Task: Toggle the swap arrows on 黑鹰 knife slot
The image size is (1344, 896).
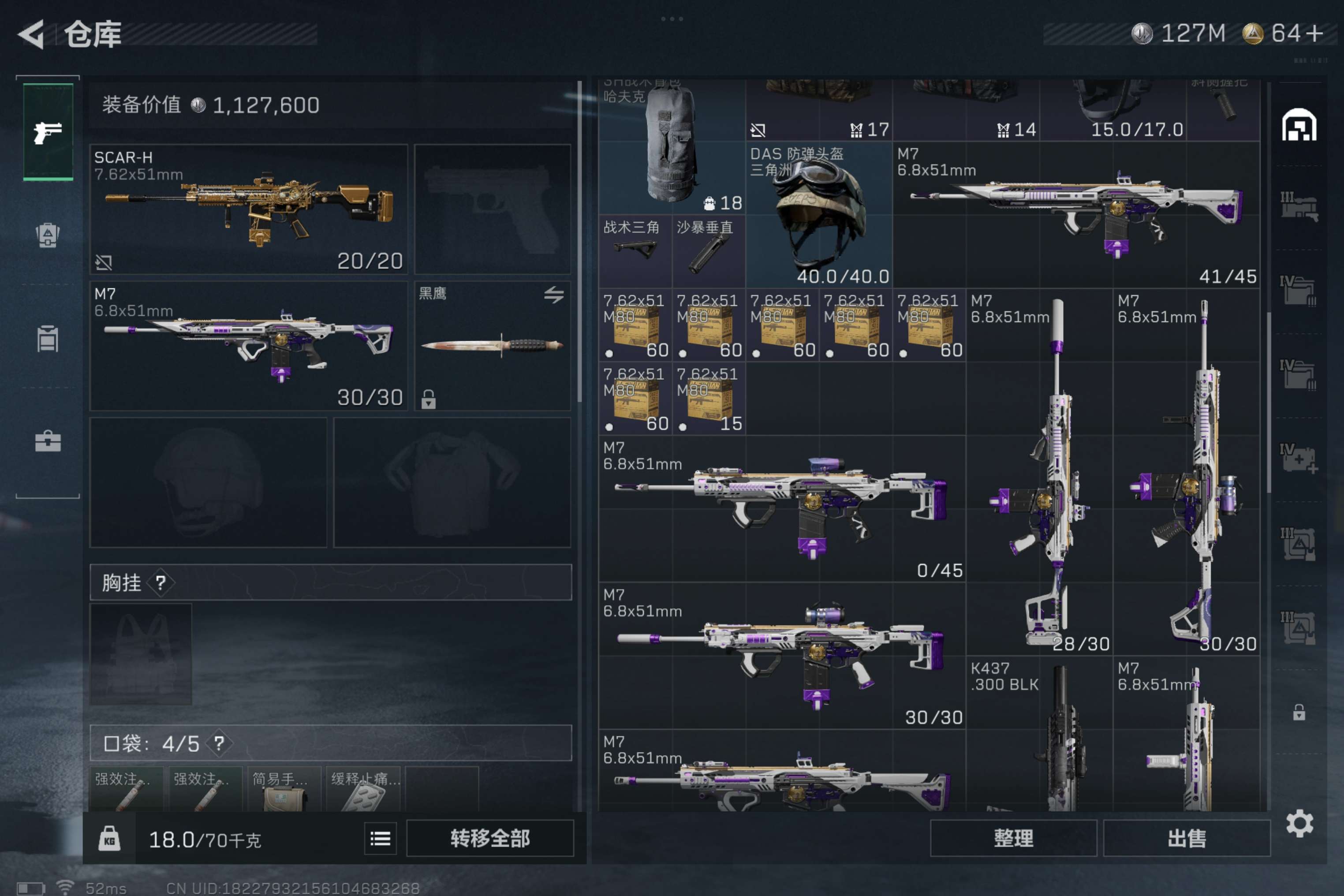Action: (553, 295)
